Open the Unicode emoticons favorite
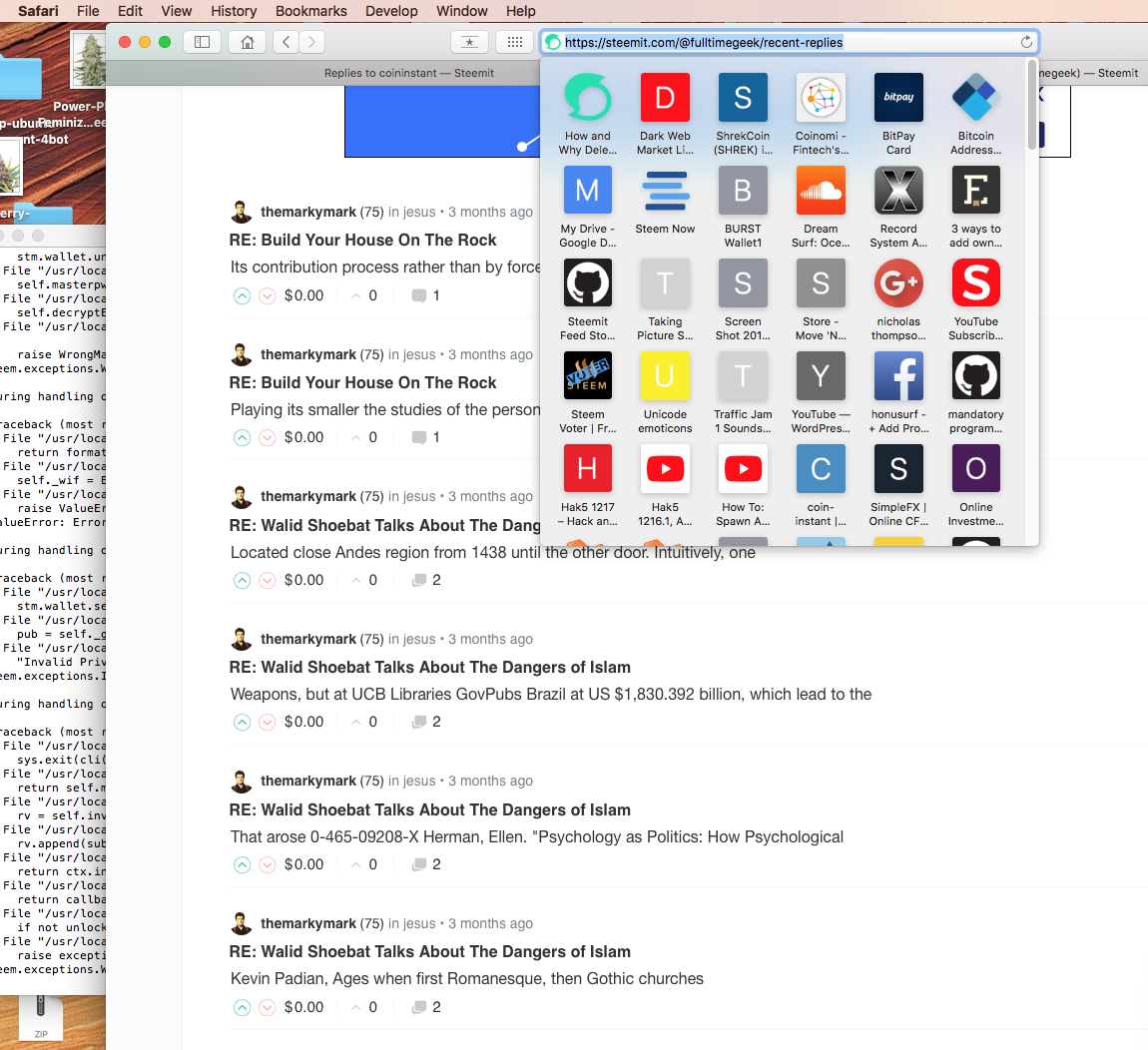Screen dimensions: 1148x1050 [665, 392]
